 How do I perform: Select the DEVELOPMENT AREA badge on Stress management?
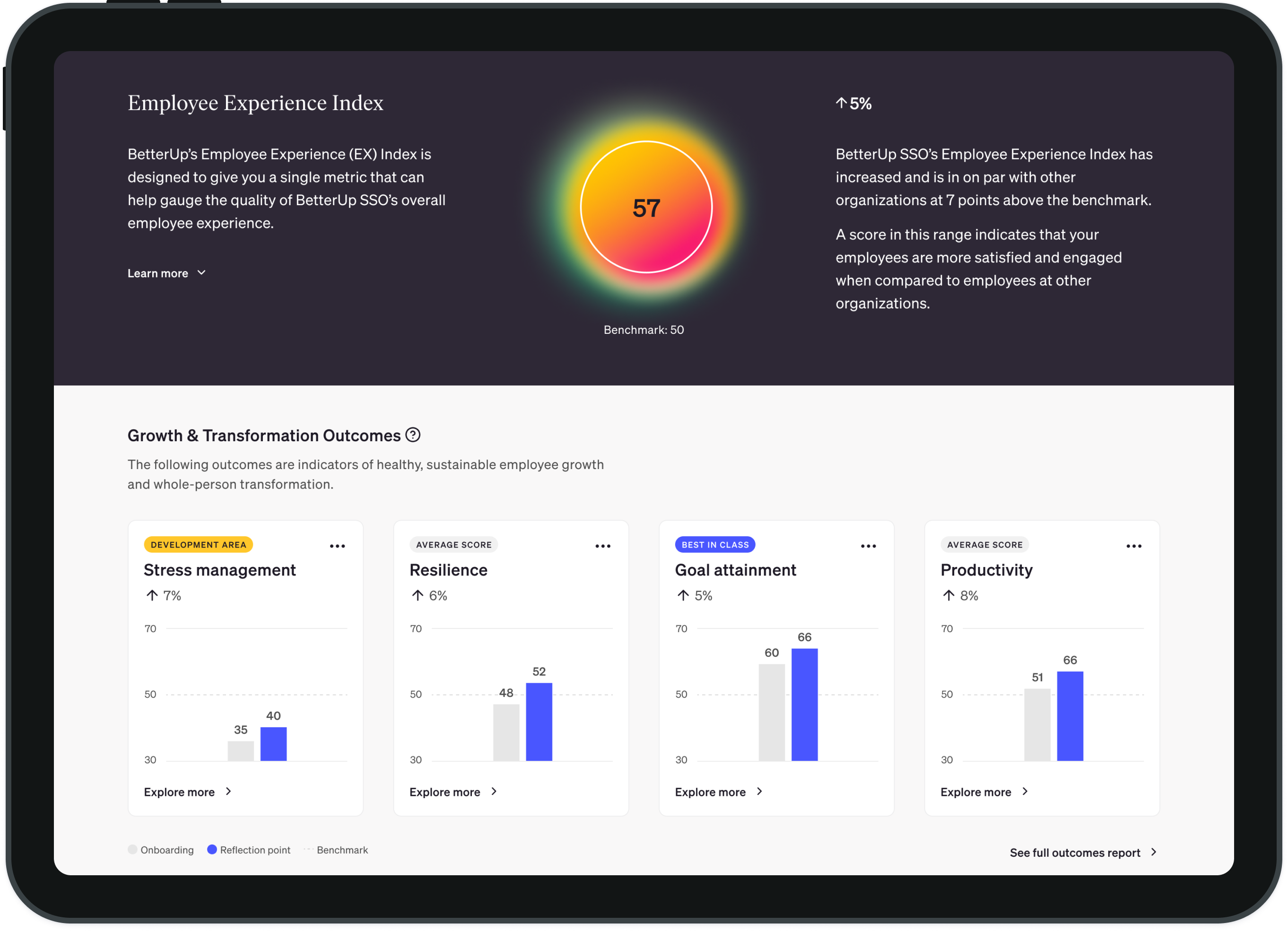pyautogui.click(x=198, y=544)
